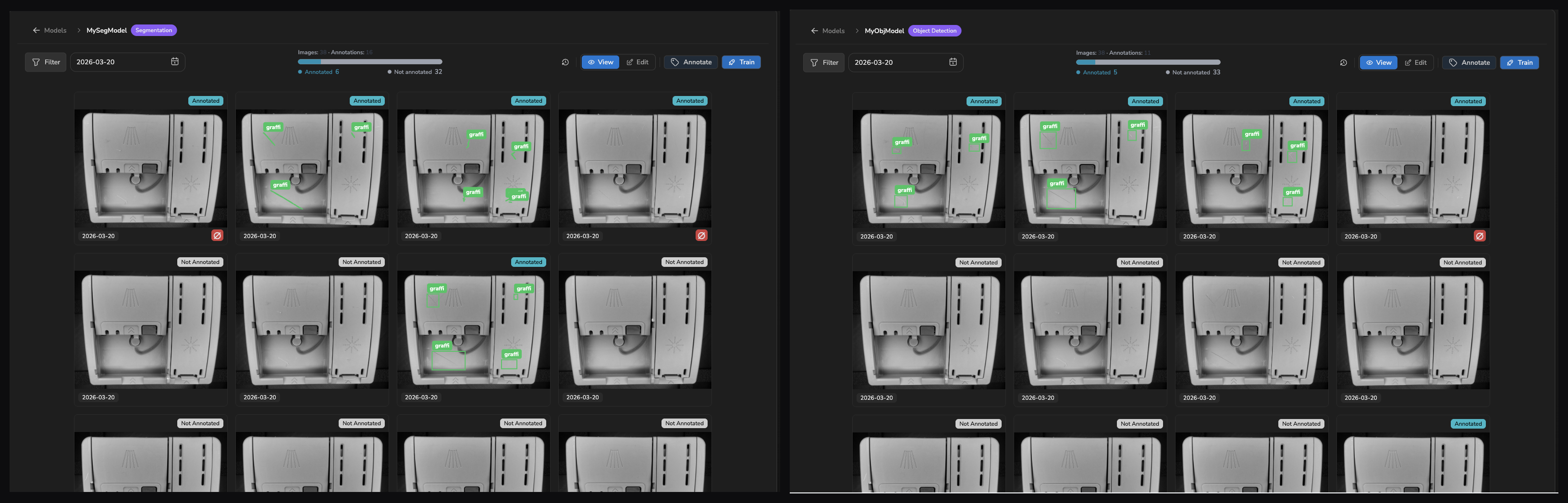1568x503 pixels.
Task: Start training with Train in MyObjModel window
Action: [1520, 63]
